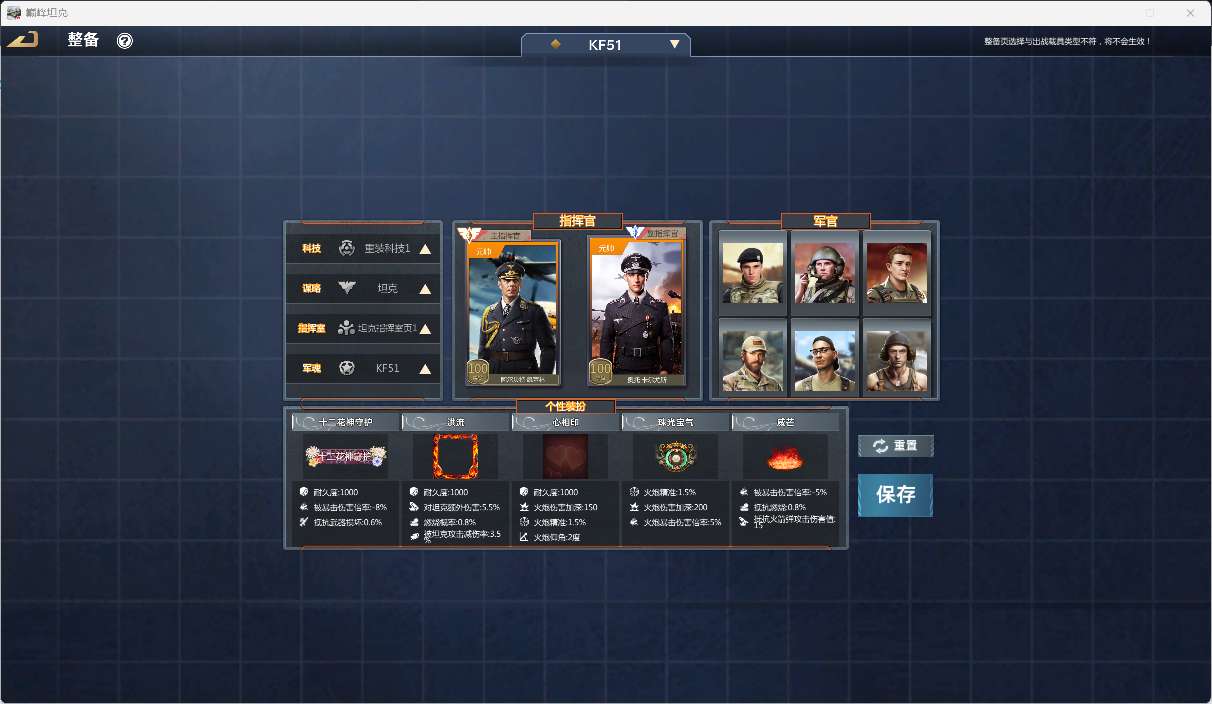Expand the 军魂 KF51 row arrow
The width and height of the screenshot is (1212, 704).
click(x=425, y=369)
